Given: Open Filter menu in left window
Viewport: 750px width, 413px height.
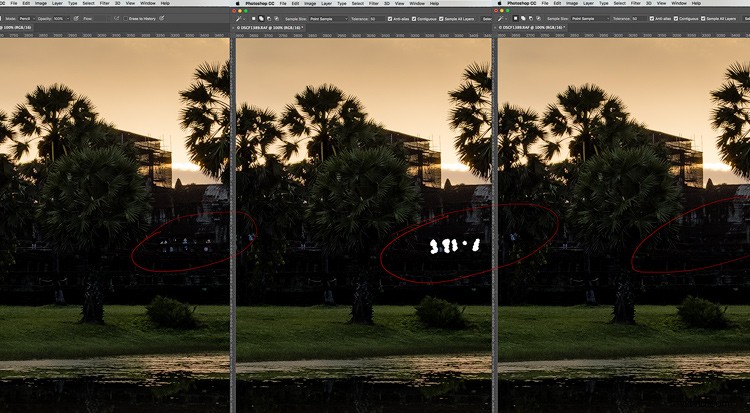Looking at the screenshot, I should 105,3.
